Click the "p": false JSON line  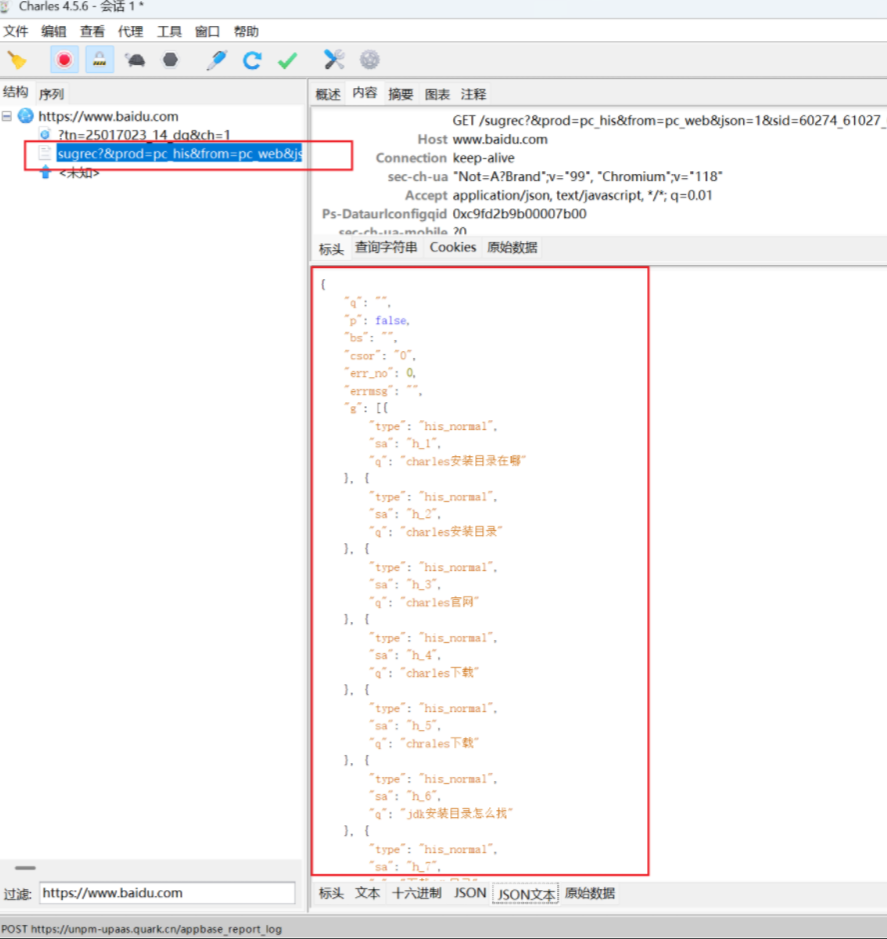[x=377, y=321]
